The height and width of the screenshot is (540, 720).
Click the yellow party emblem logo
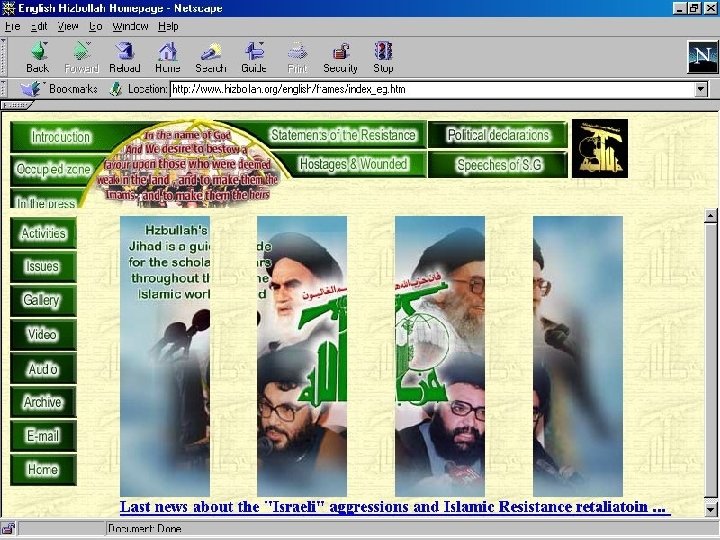coord(600,148)
